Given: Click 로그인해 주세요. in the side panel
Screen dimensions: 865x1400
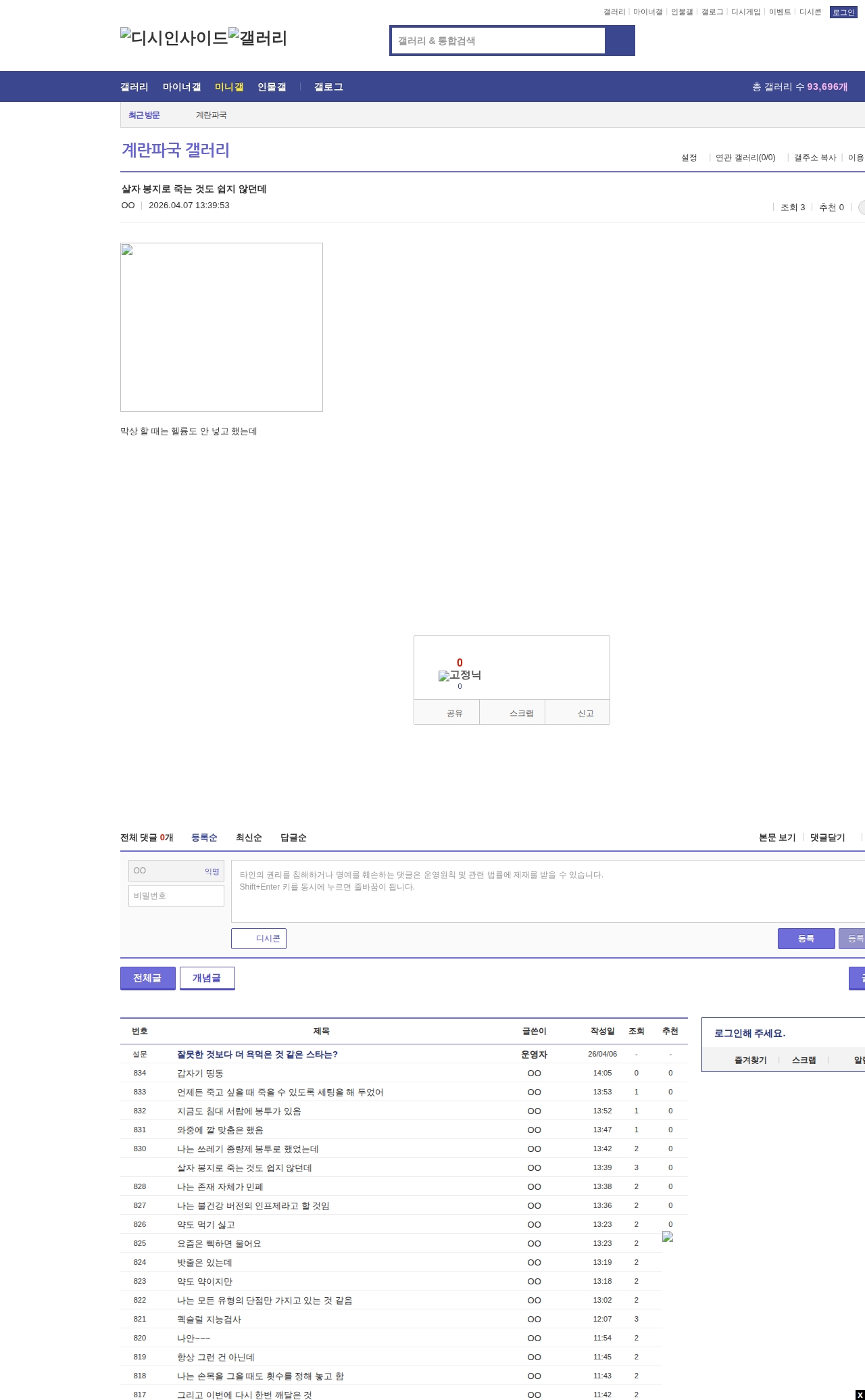Looking at the screenshot, I should 750,1033.
